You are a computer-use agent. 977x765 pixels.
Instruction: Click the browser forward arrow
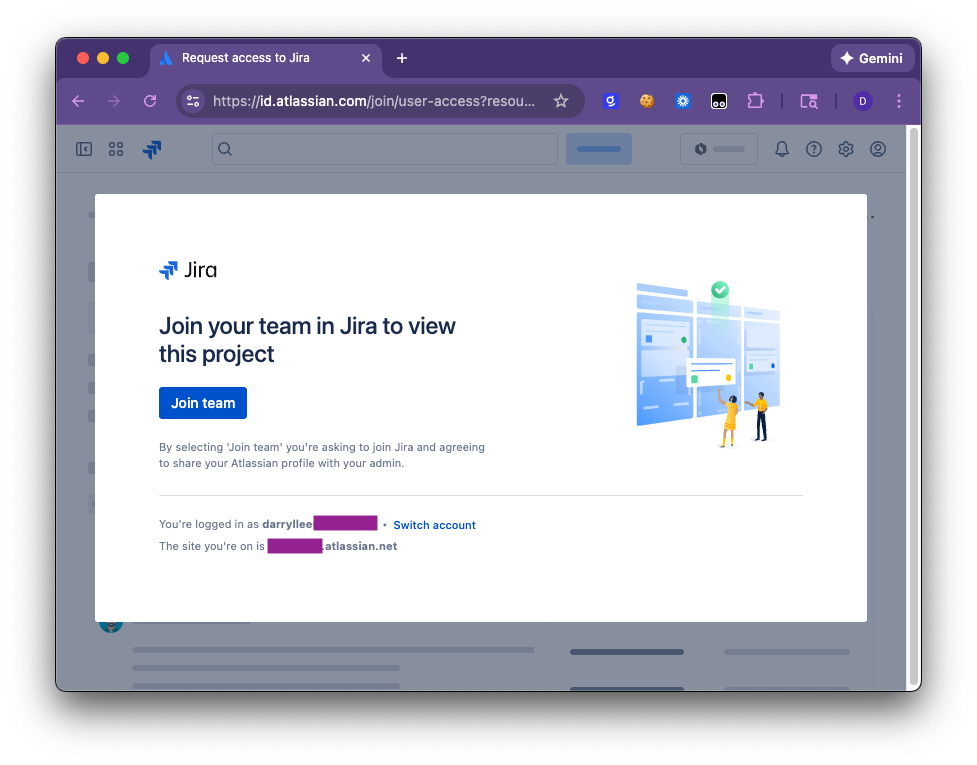tap(113, 101)
